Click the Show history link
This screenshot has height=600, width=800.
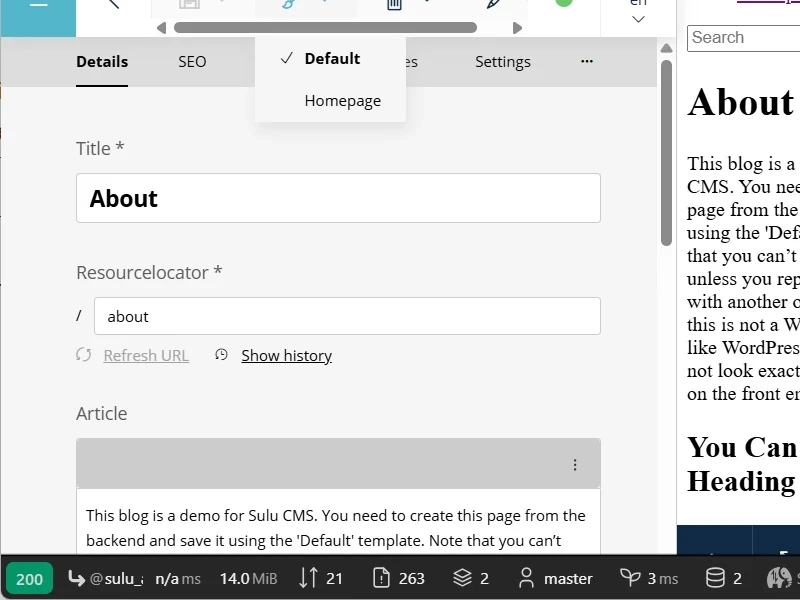pyautogui.click(x=286, y=355)
